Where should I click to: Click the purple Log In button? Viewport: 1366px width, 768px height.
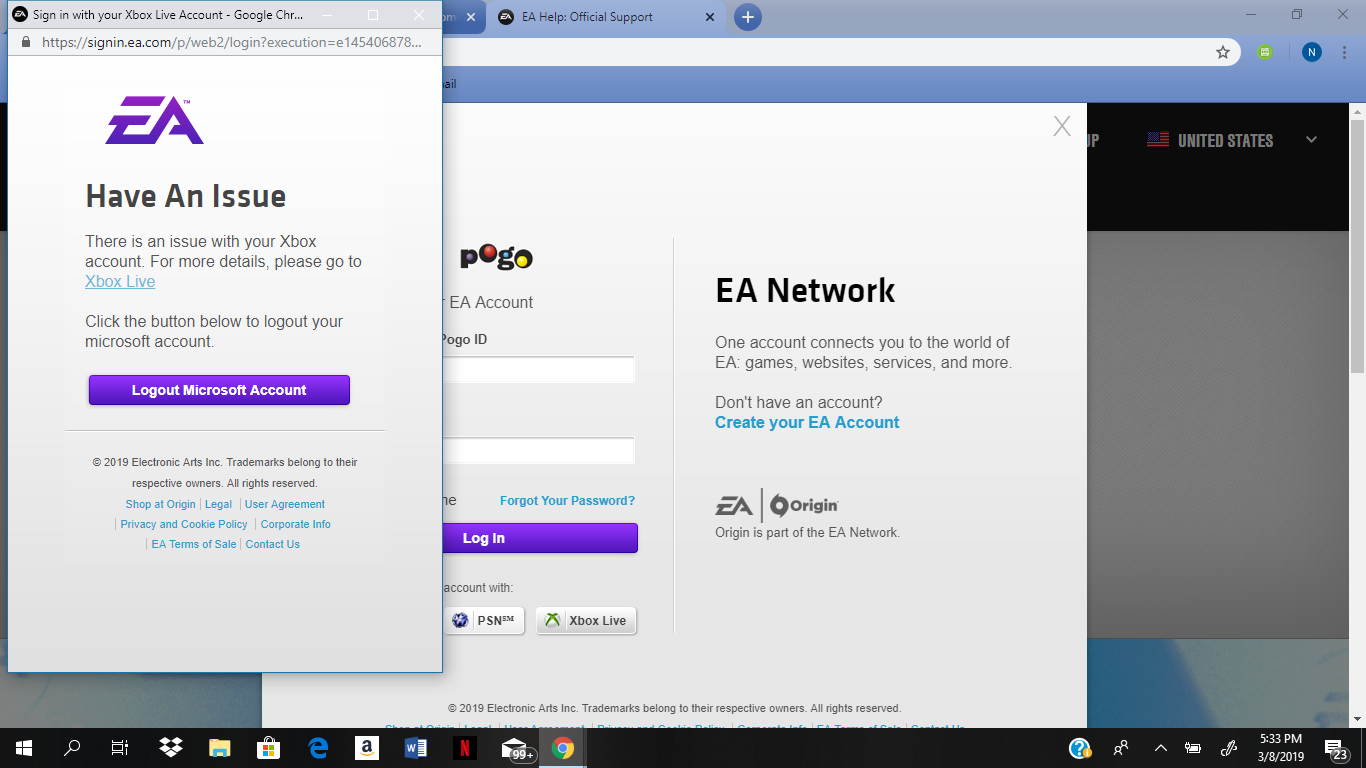(540, 538)
